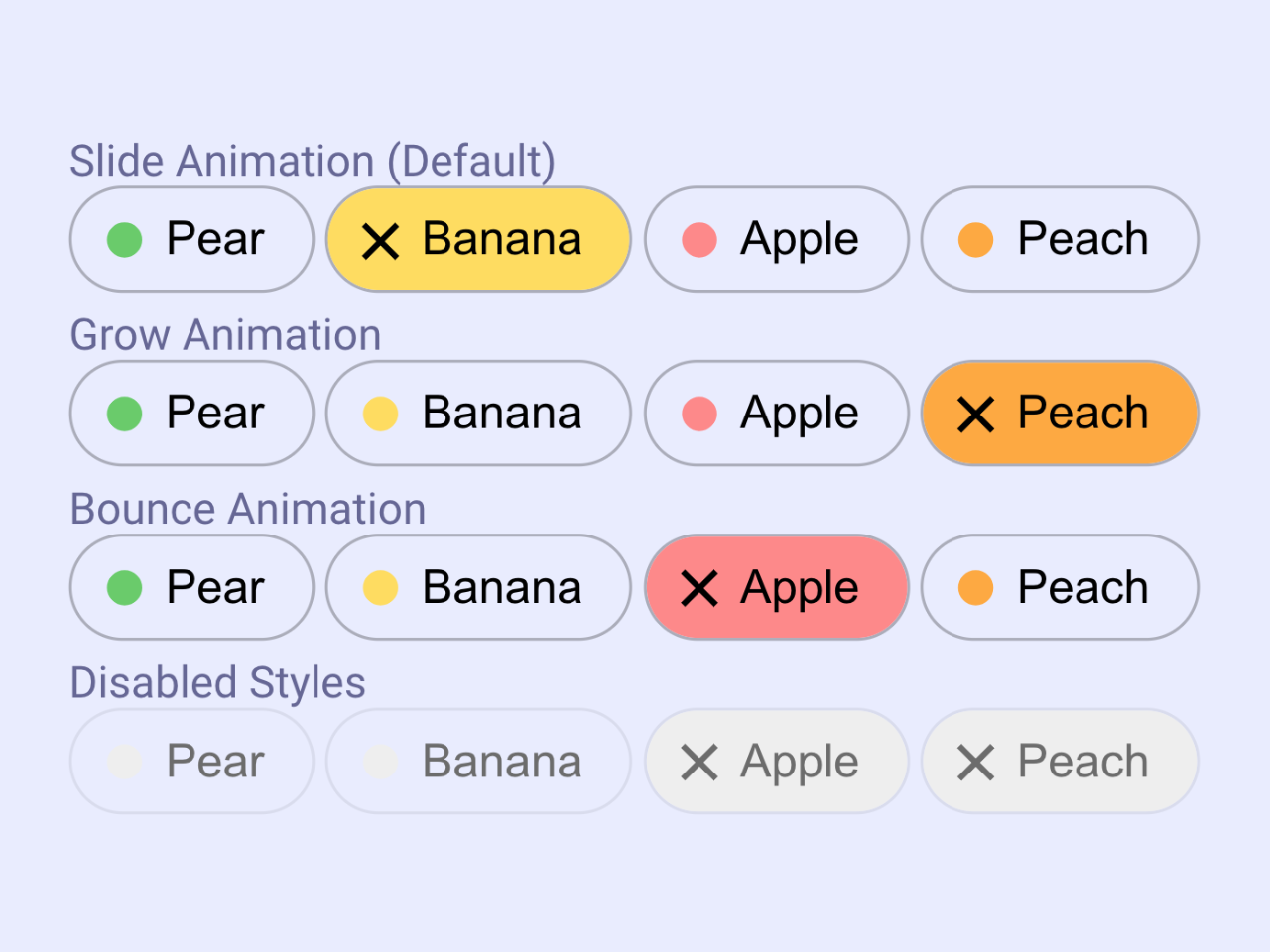The height and width of the screenshot is (952, 1270).
Task: Click X icon on disabled Peach chip
Action: [x=975, y=762]
